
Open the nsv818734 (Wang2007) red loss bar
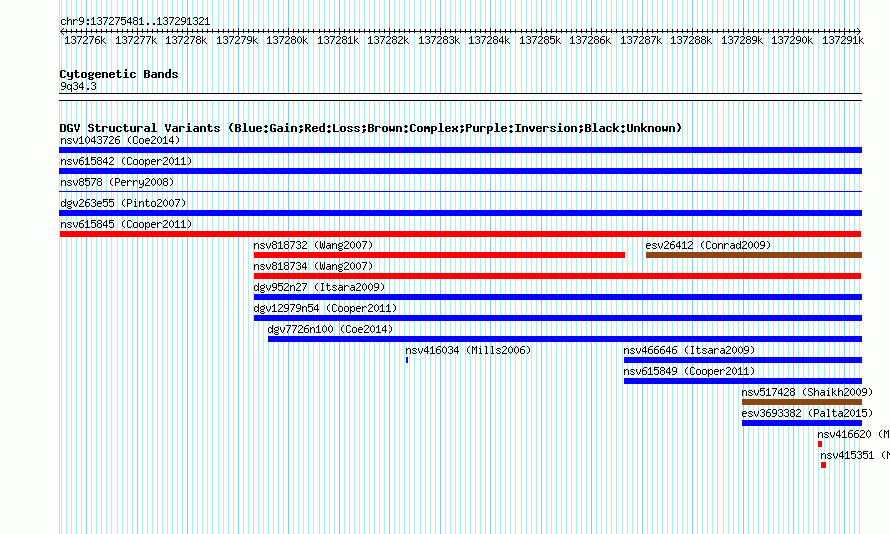tap(557, 276)
